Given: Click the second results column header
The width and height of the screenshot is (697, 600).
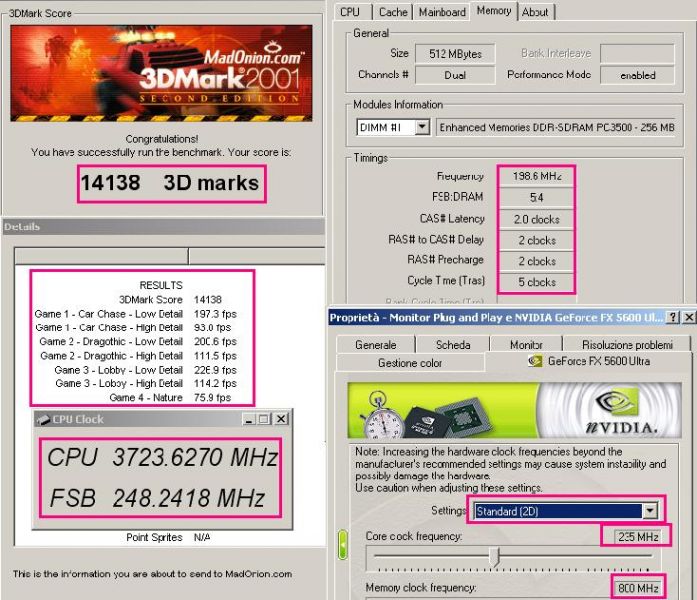Looking at the screenshot, I should click(x=257, y=256).
